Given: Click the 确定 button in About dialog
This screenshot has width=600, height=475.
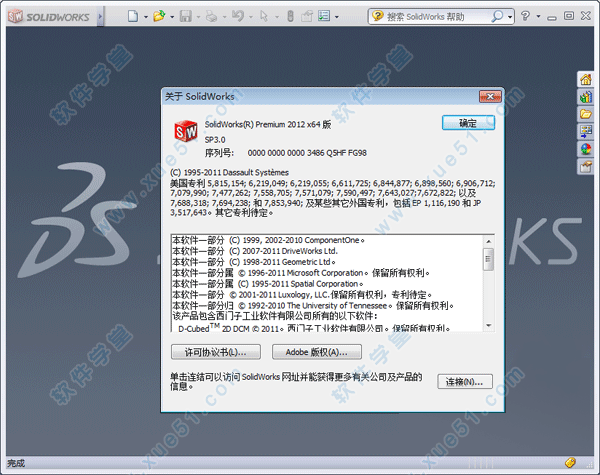Looking at the screenshot, I should [468, 123].
